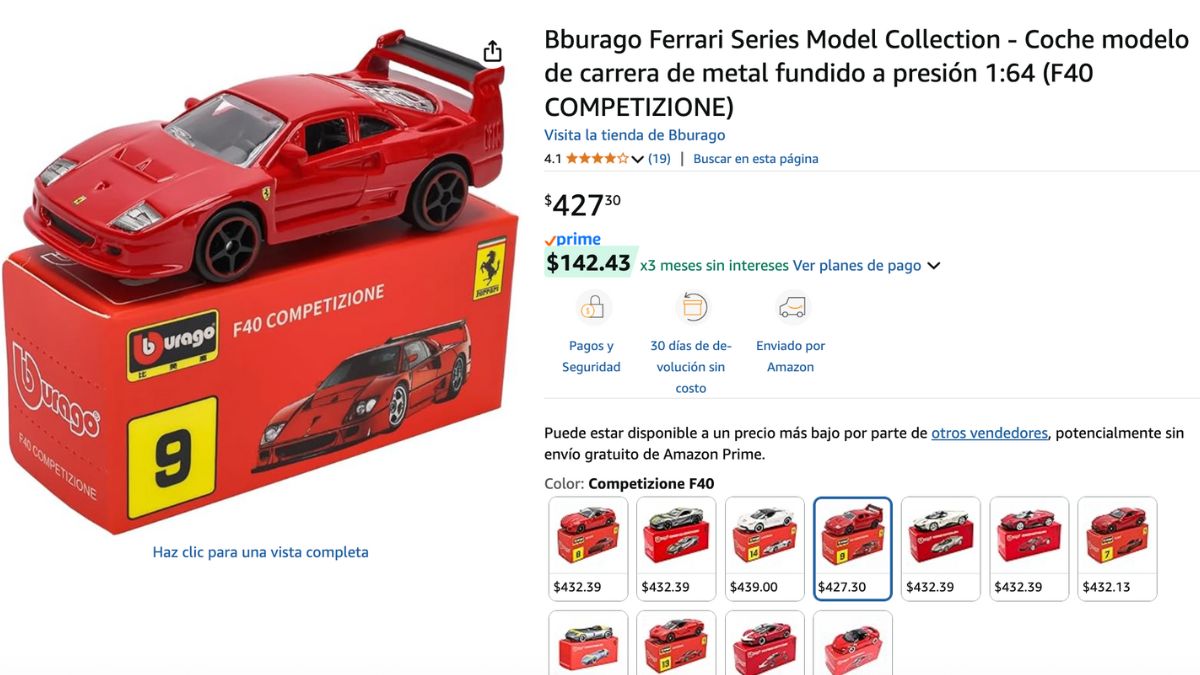1200x675 pixels.
Task: Click the Enviado por Amazon truck icon
Action: [791, 307]
